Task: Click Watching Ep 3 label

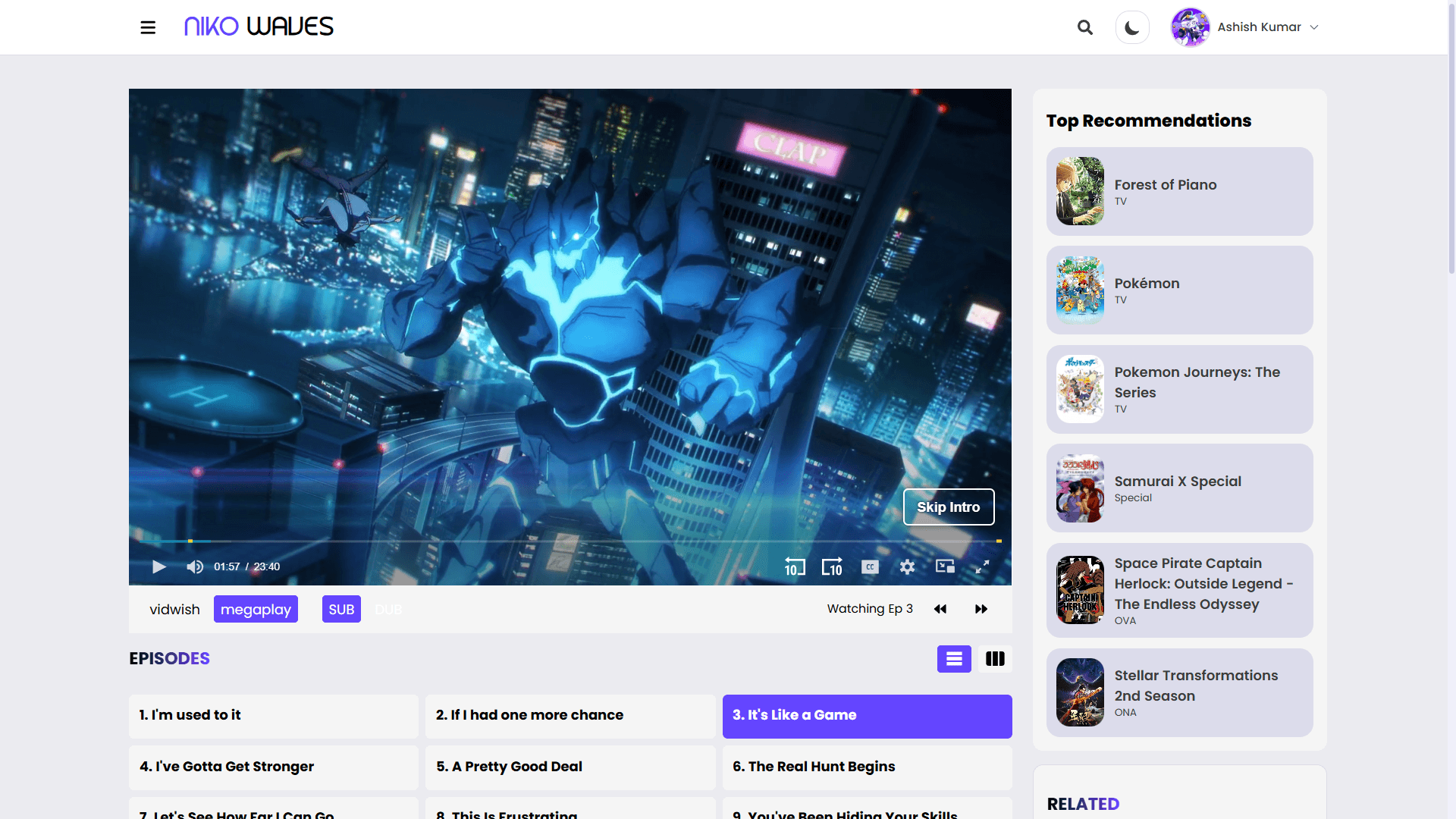Action: (870, 609)
